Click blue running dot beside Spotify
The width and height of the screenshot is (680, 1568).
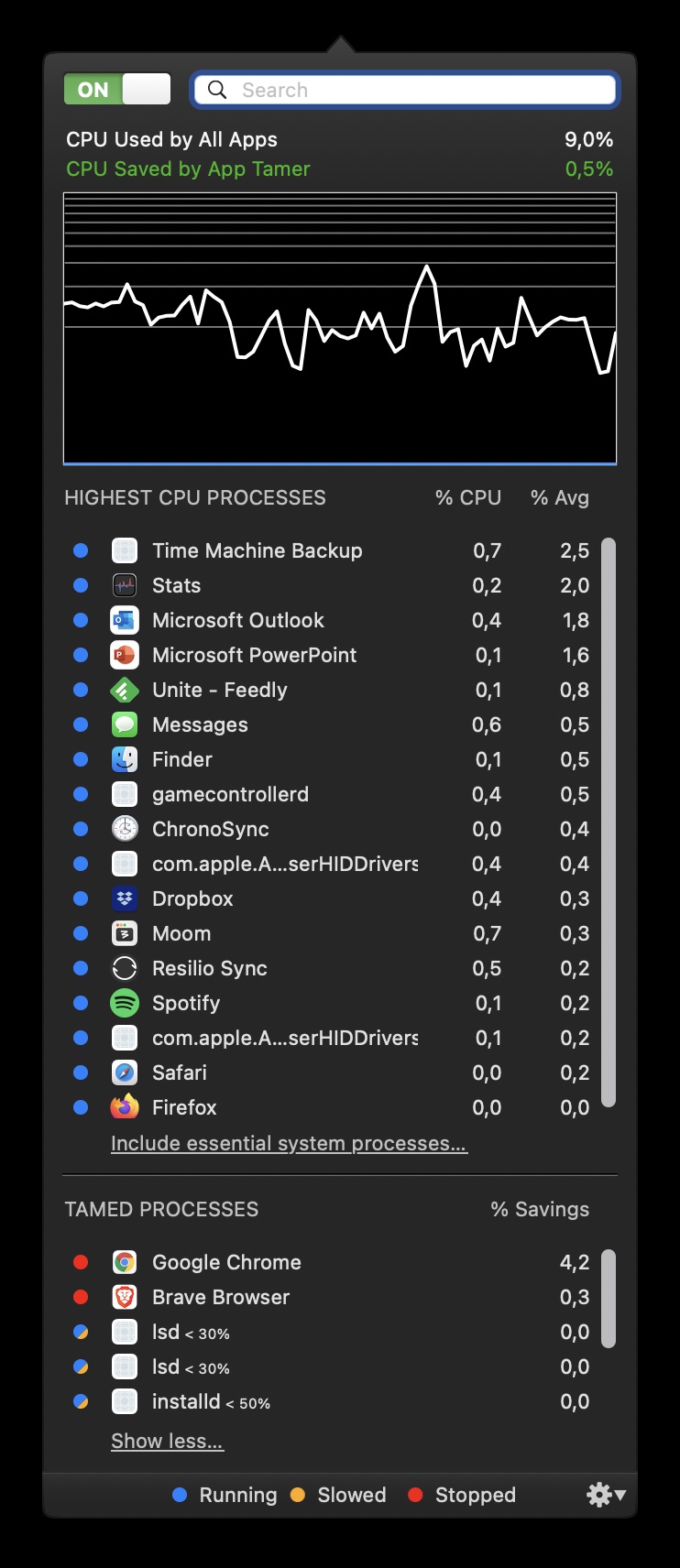(x=81, y=1003)
